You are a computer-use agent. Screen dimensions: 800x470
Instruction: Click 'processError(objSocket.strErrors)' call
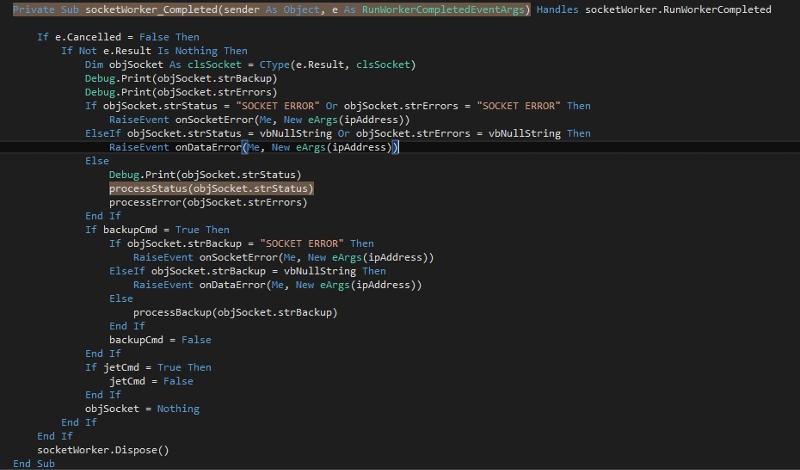pyautogui.click(x=208, y=202)
